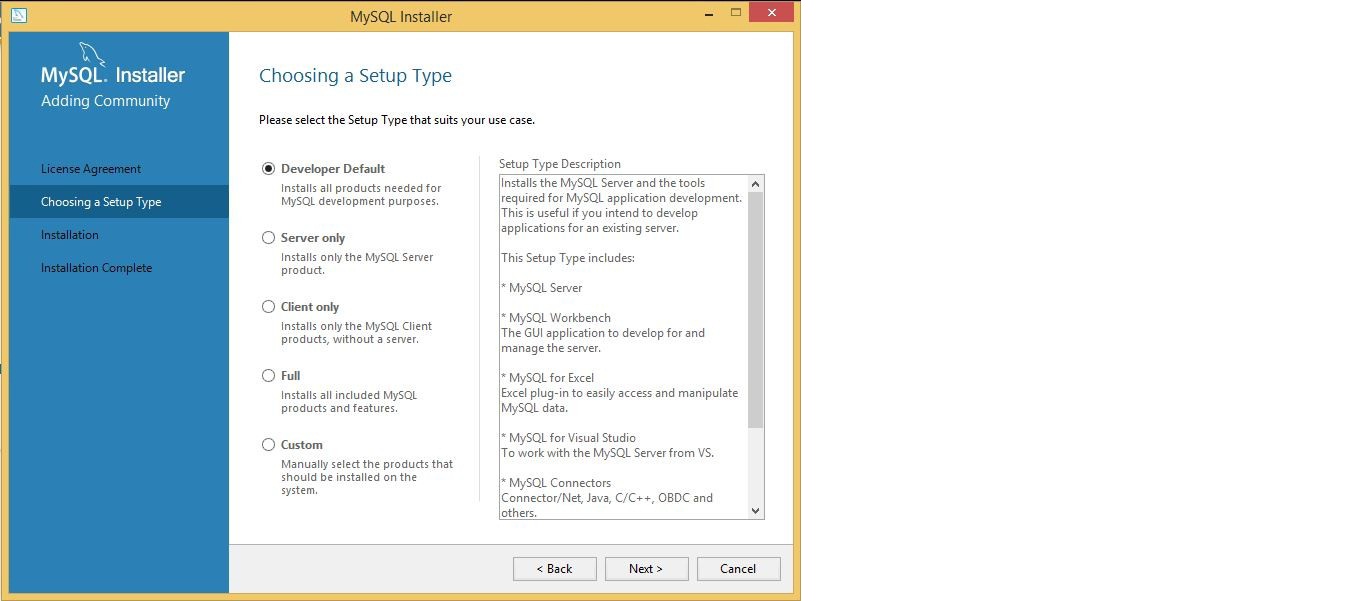Cancel the MySQL installation
Viewport: 1363px width, 601px height.
[738, 569]
